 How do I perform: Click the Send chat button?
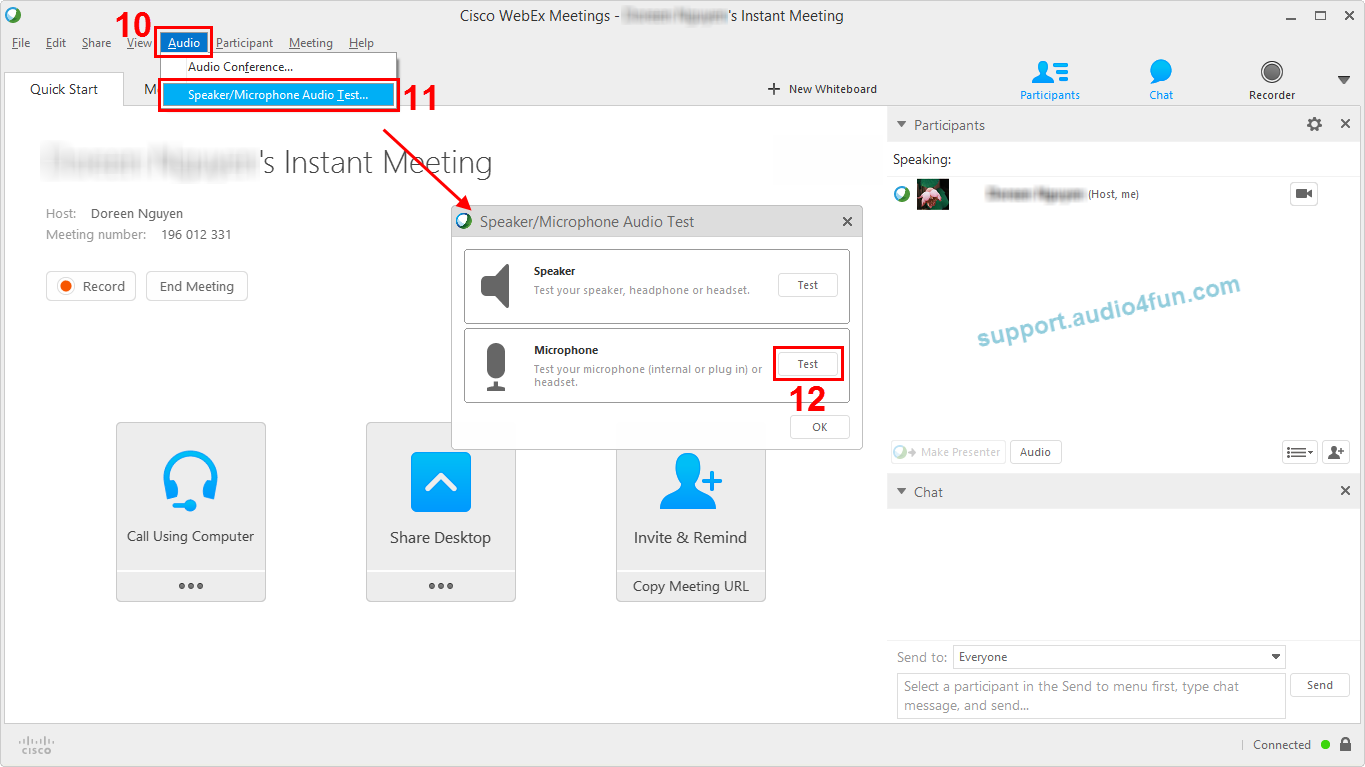coord(1320,685)
